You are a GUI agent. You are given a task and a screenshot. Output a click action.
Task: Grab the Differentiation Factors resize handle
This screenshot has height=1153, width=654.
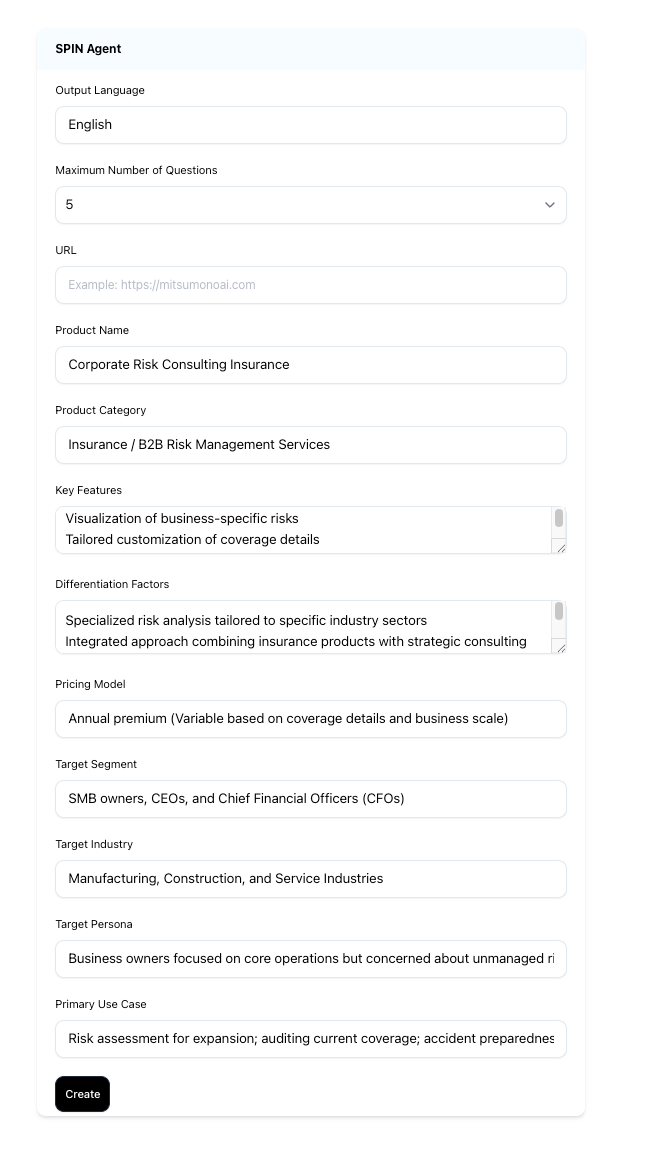click(561, 647)
